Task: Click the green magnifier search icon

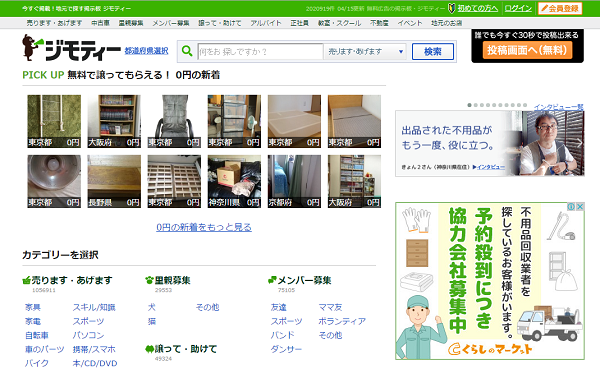Action: (187, 51)
